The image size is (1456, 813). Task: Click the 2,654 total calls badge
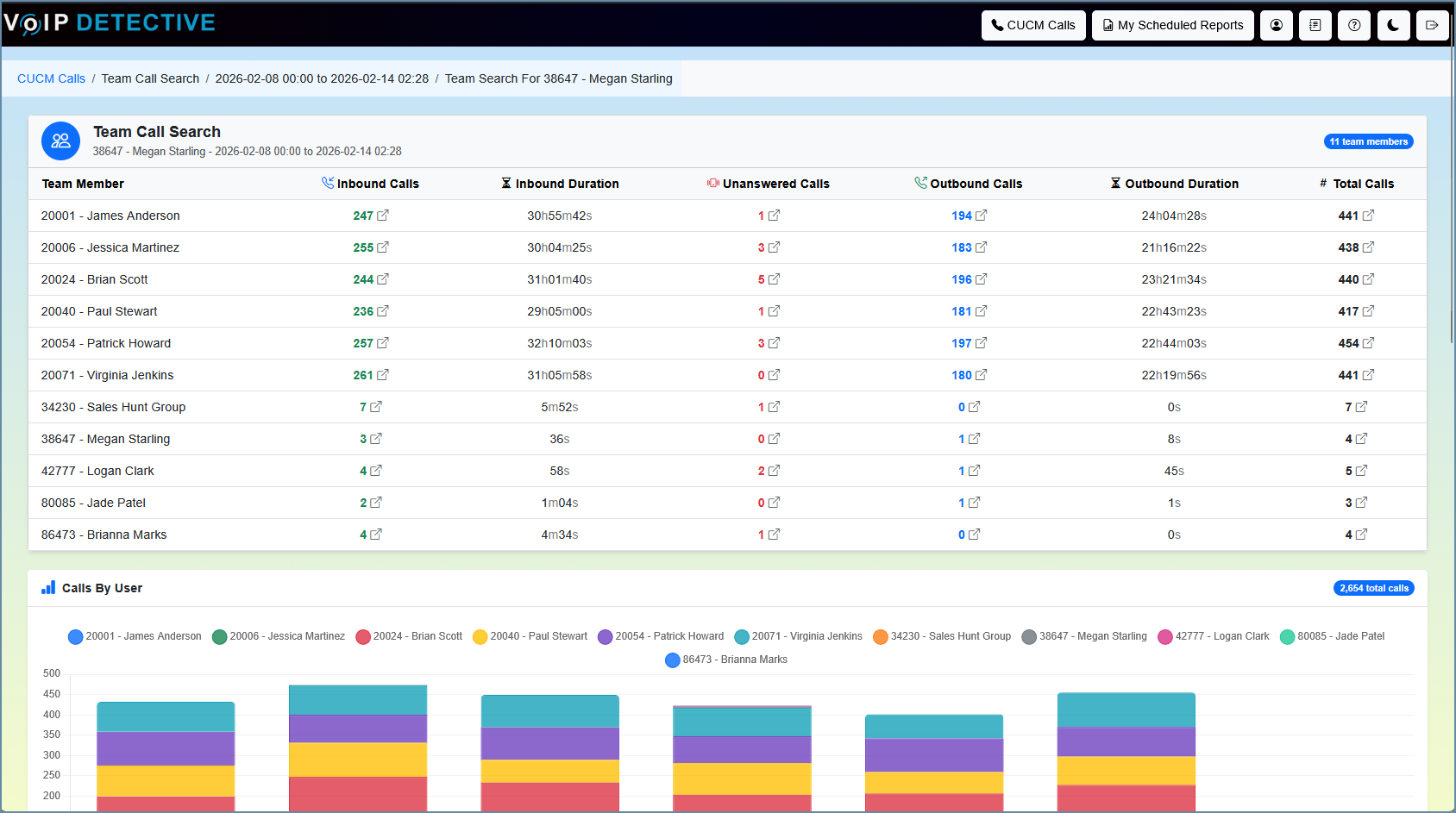click(x=1374, y=588)
